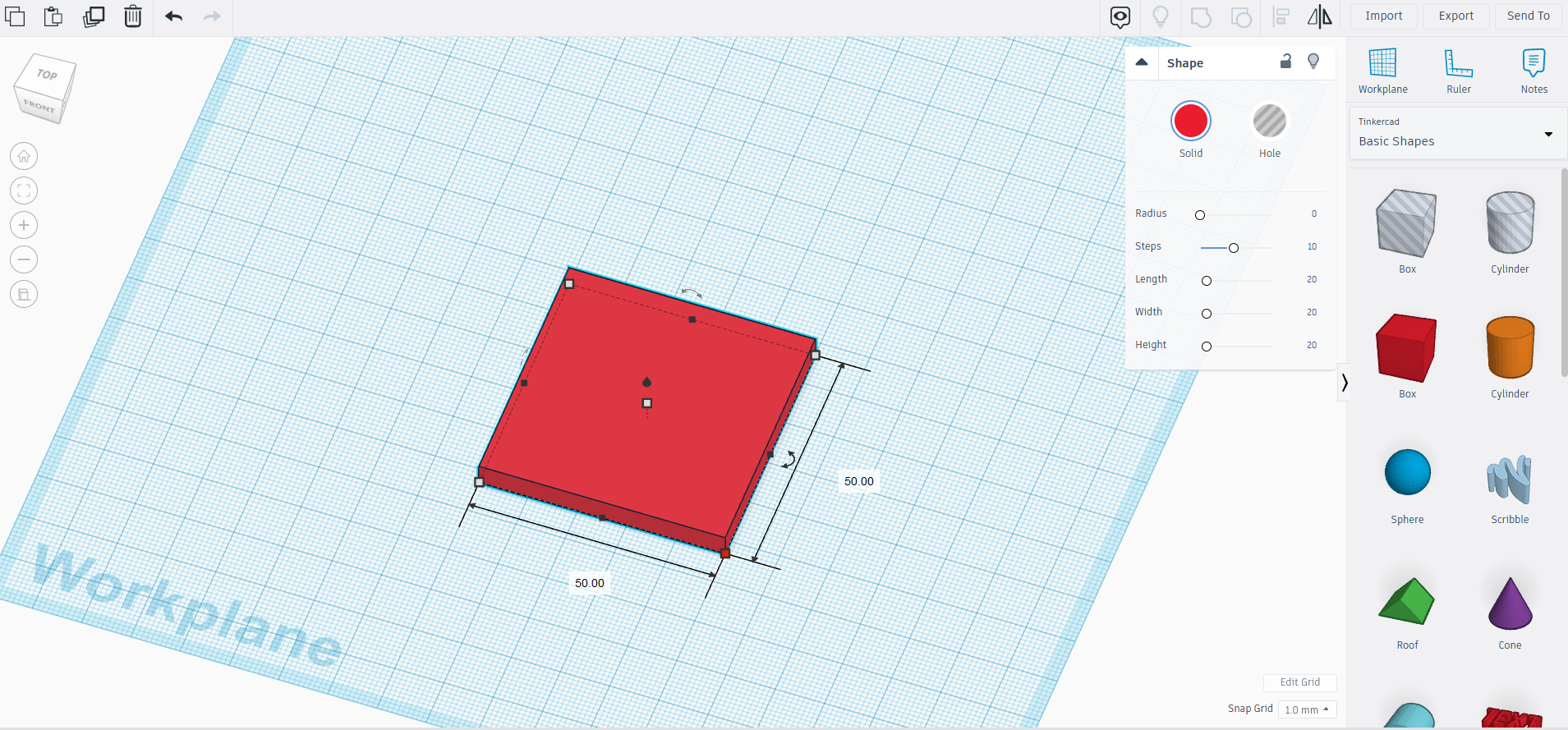Image resolution: width=1568 pixels, height=730 pixels.
Task: Select the Ruler tool
Action: pyautogui.click(x=1459, y=71)
